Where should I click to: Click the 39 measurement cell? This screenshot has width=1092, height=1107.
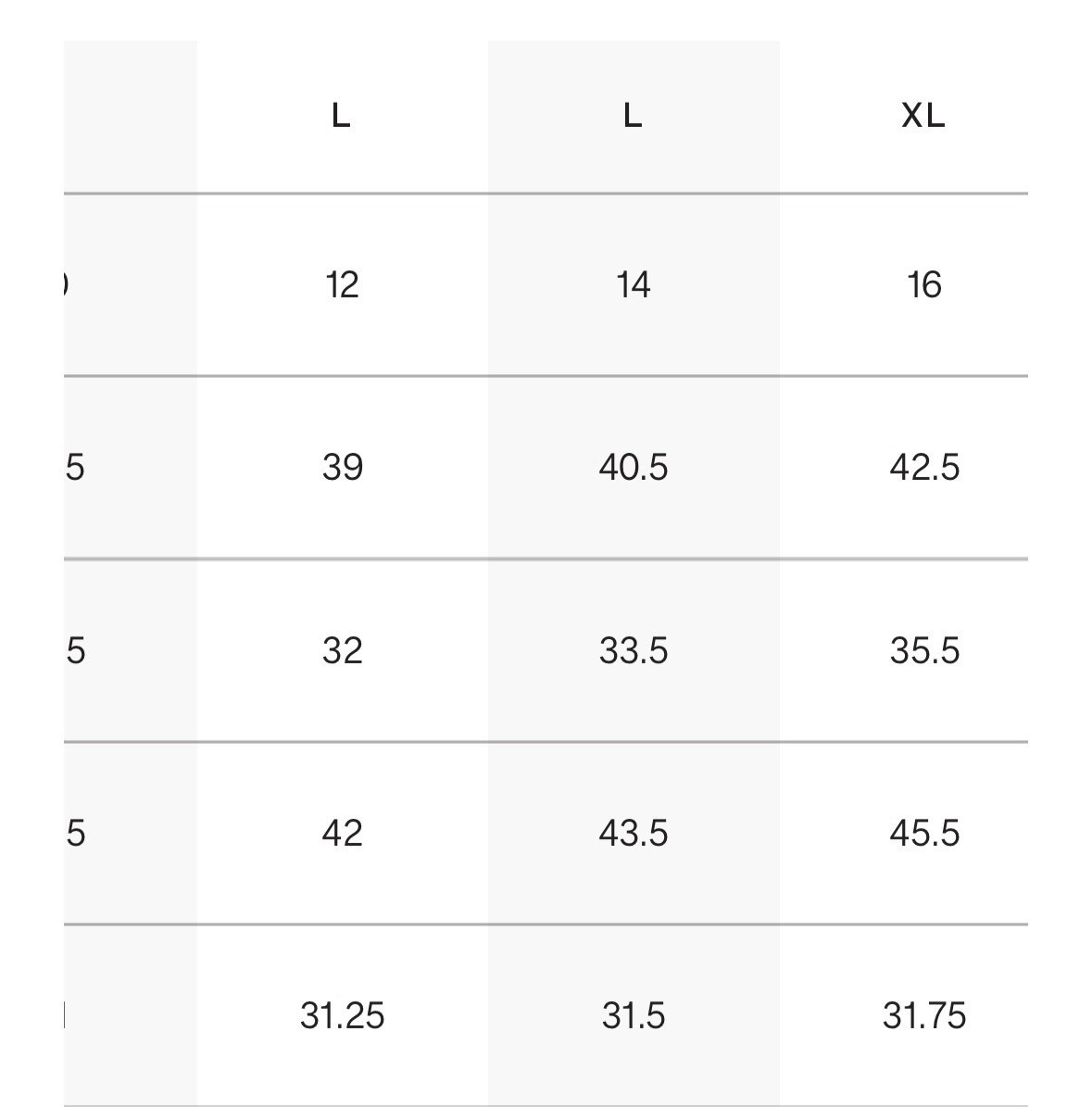click(x=343, y=468)
